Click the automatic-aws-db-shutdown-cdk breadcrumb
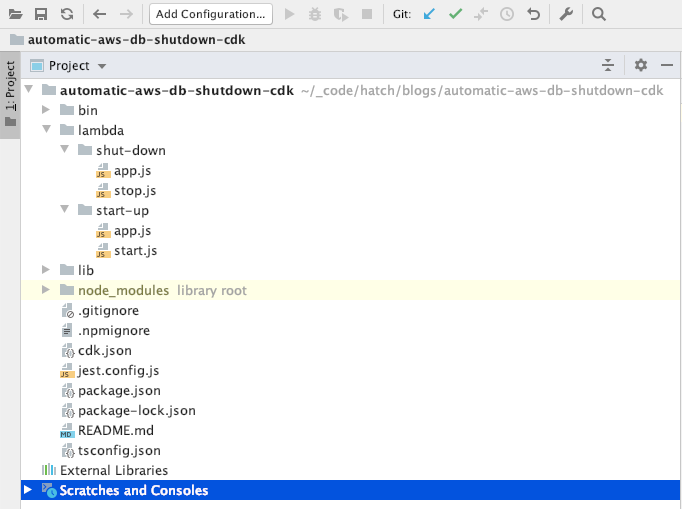This screenshot has width=682, height=509. [x=127, y=40]
